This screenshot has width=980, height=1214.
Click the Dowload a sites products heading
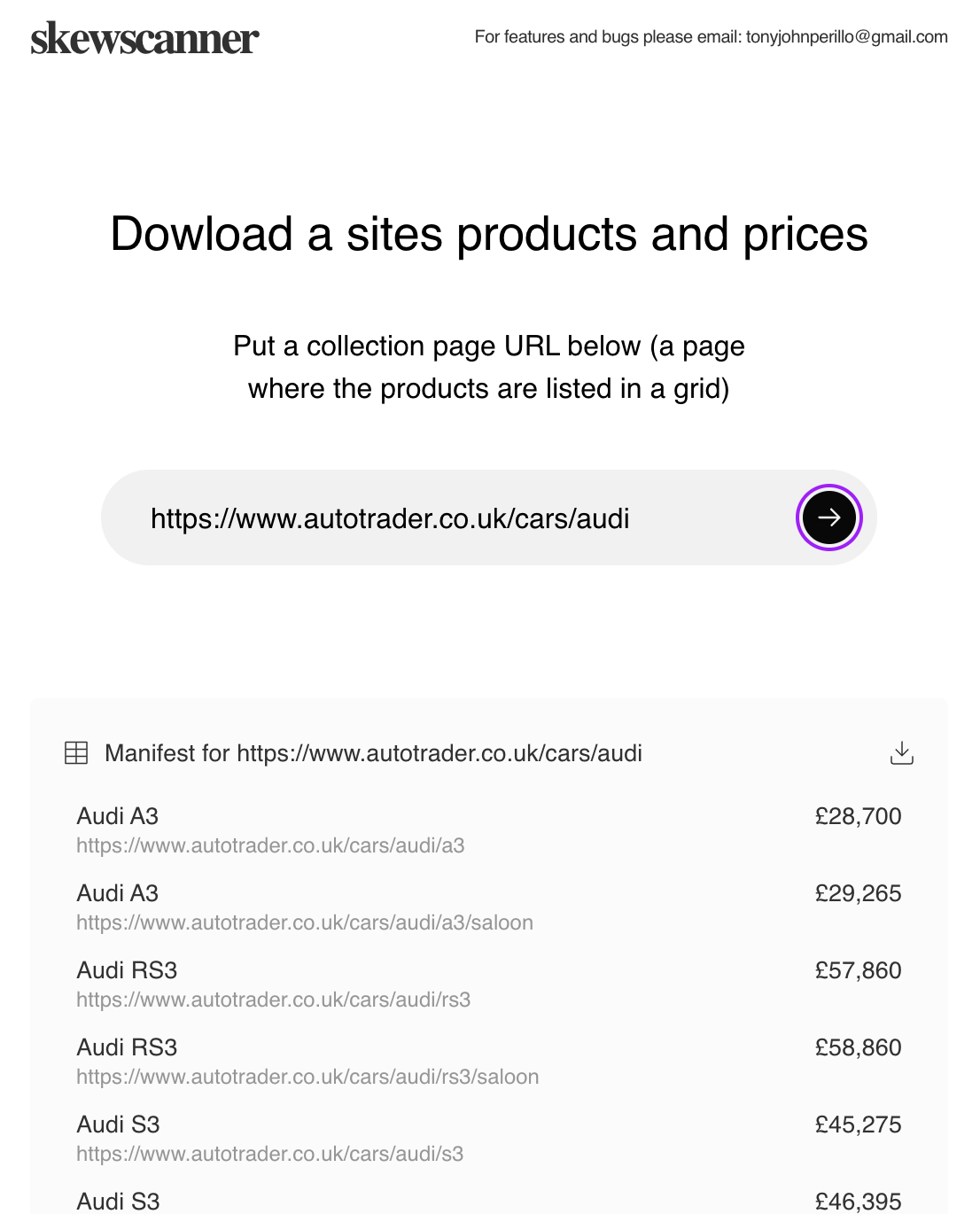pyautogui.click(x=489, y=235)
